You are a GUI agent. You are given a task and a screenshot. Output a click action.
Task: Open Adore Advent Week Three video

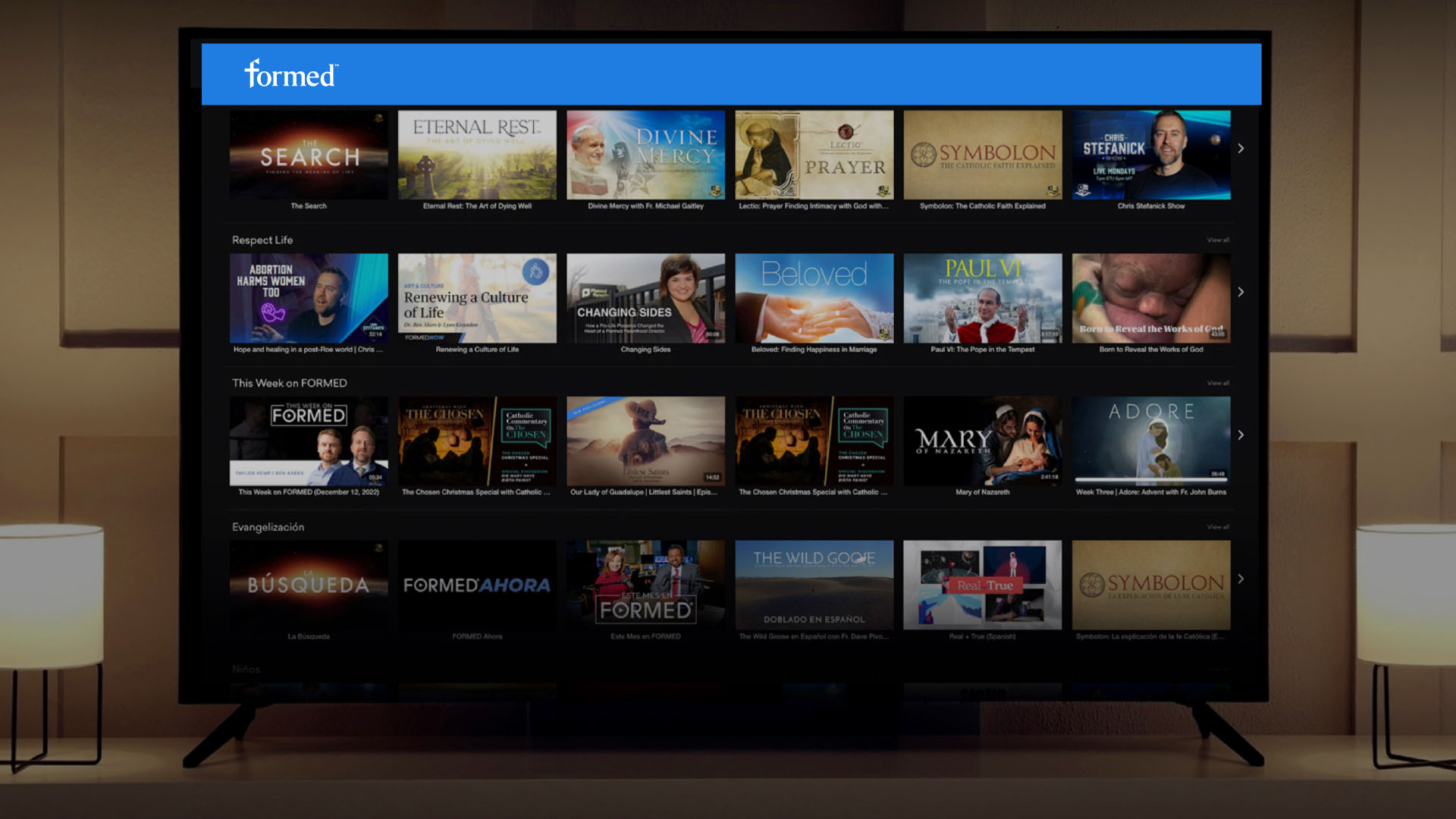click(x=1150, y=441)
